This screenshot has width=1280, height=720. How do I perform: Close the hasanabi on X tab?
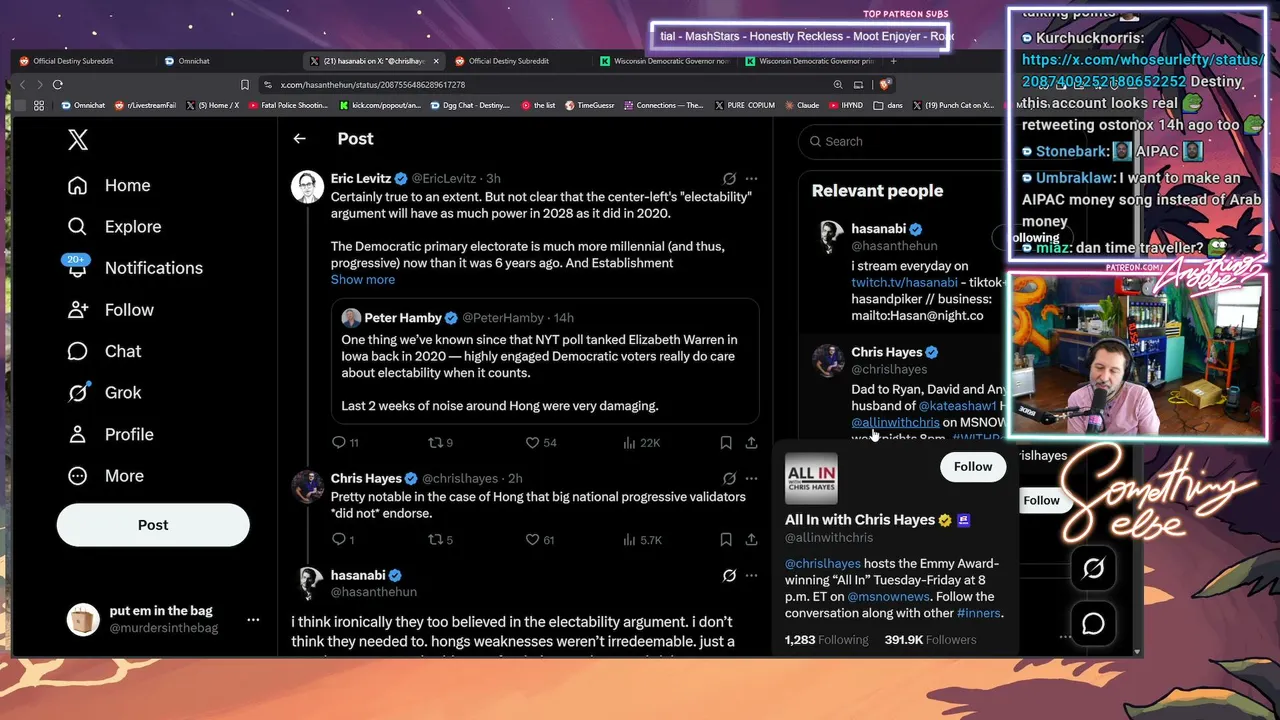point(436,61)
